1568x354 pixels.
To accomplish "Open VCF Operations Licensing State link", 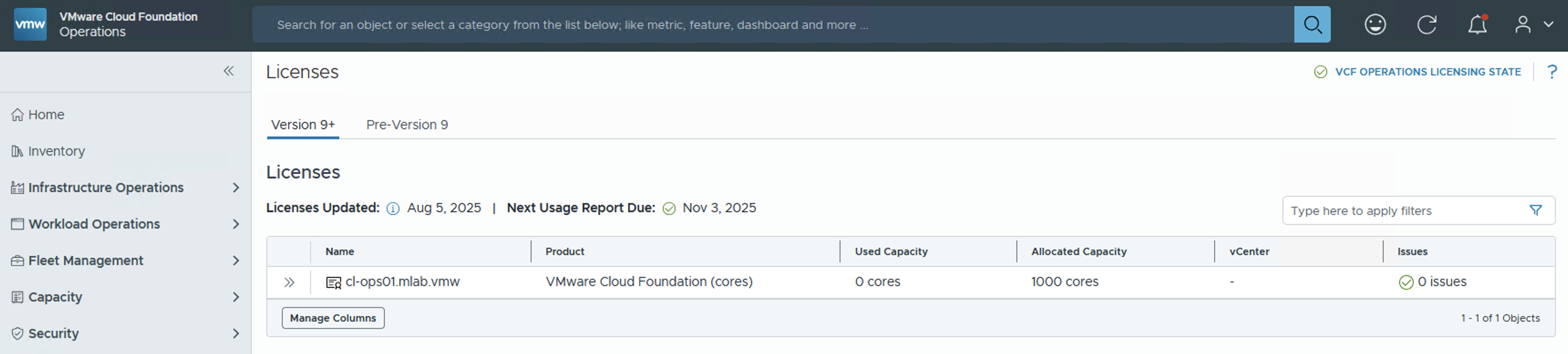I will [1427, 72].
